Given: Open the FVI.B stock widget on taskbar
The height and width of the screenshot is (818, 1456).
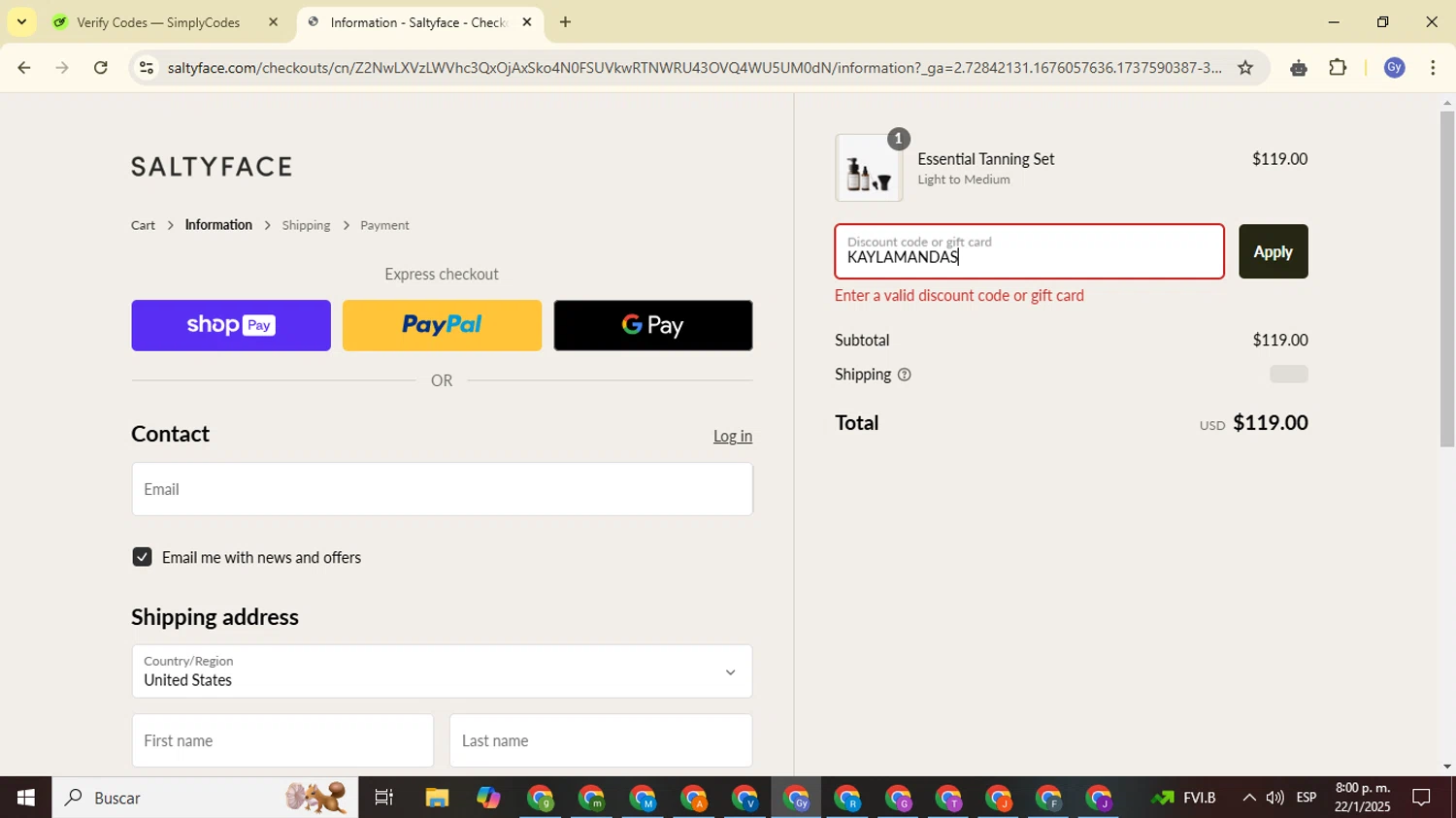Looking at the screenshot, I should point(1183,798).
